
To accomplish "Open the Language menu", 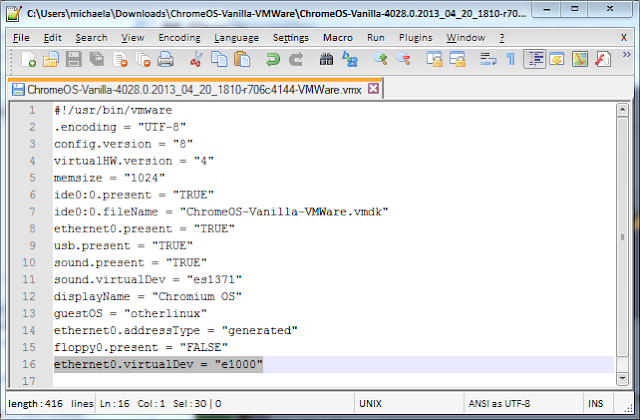I will tap(236, 38).
